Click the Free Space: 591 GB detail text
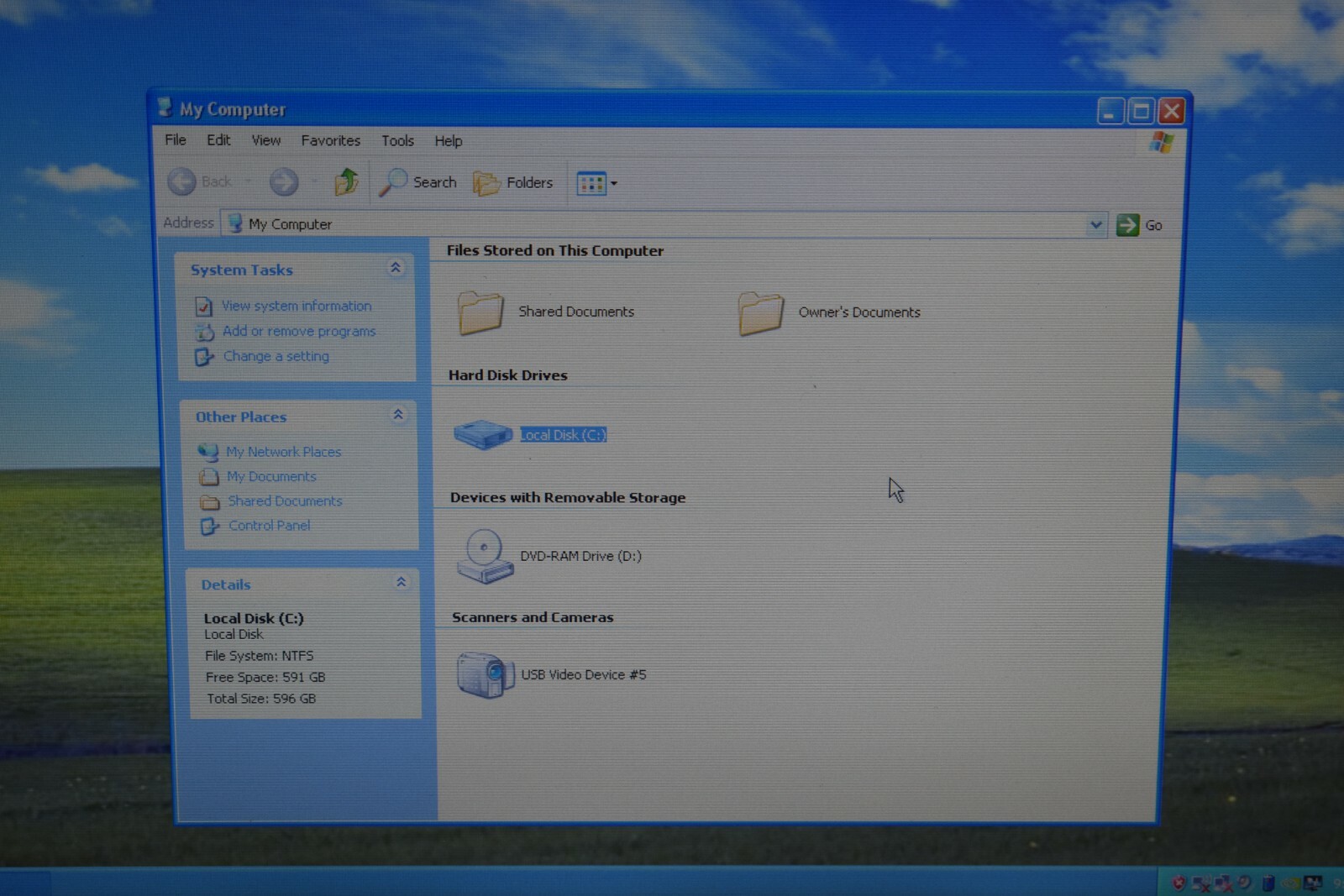1344x896 pixels. tap(265, 677)
